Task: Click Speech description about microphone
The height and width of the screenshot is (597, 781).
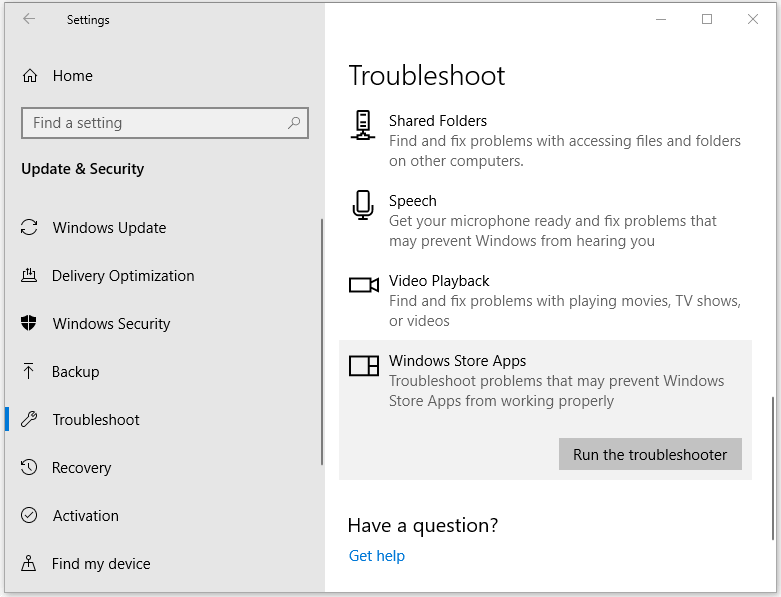Action: click(x=552, y=231)
